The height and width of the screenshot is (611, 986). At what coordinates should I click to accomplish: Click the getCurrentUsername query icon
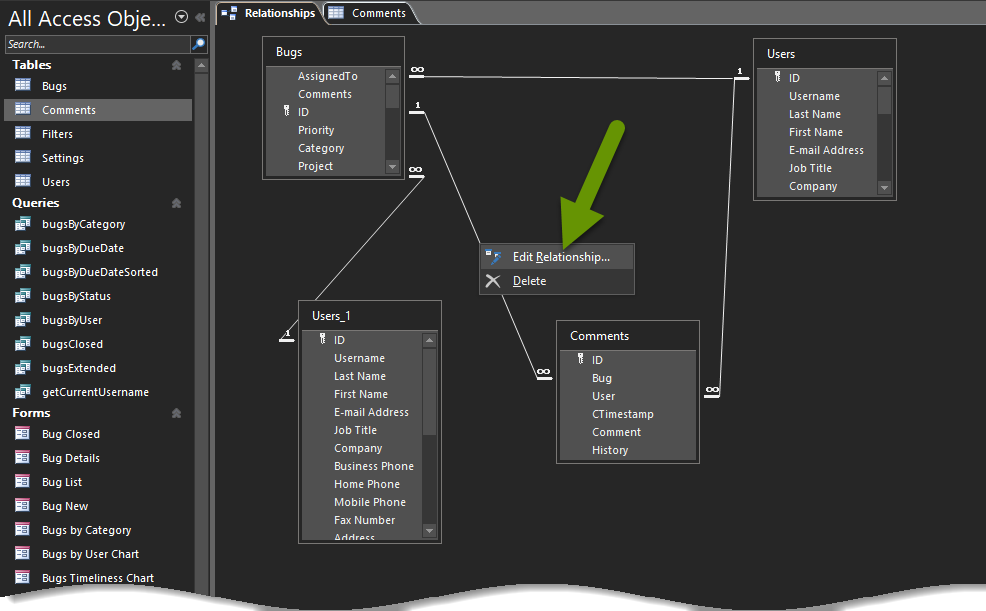(22, 391)
